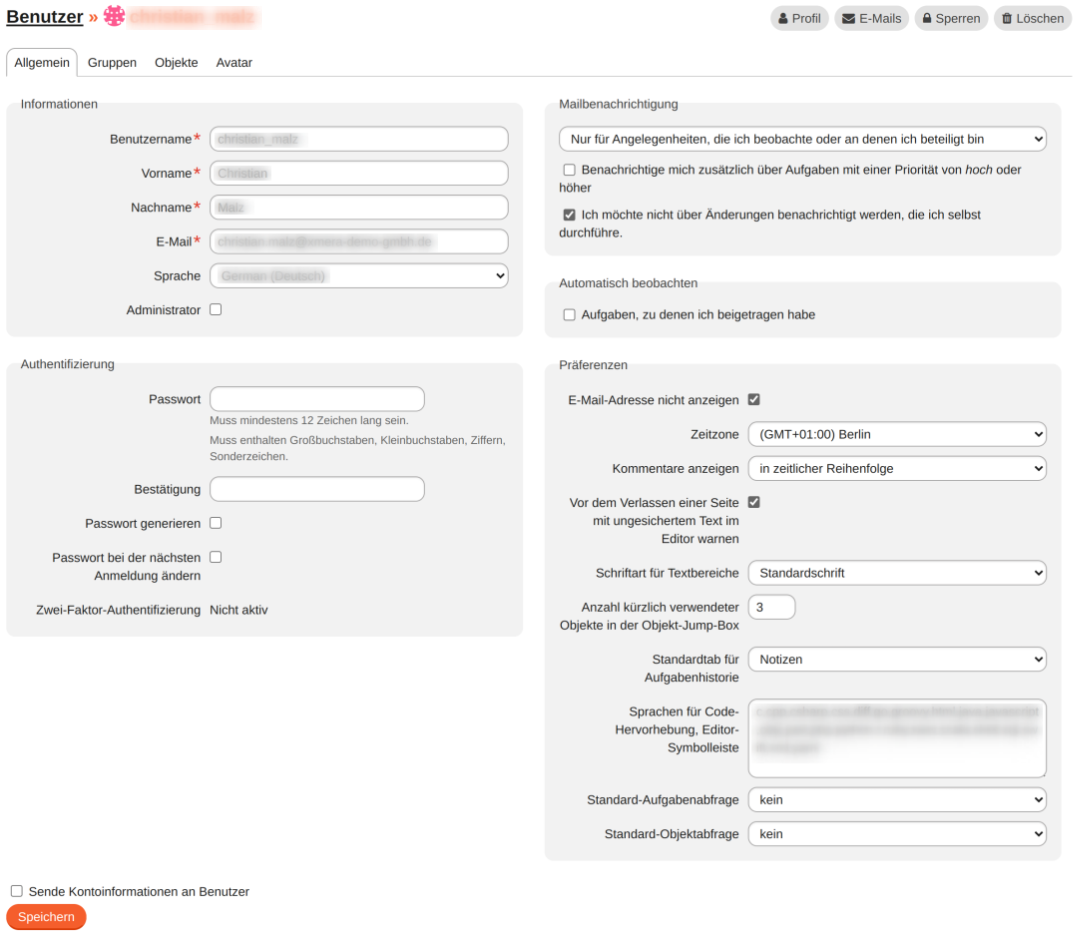Switch to the Gruppen tab
Image resolution: width=1088 pixels, height=934 pixels.
(x=112, y=62)
